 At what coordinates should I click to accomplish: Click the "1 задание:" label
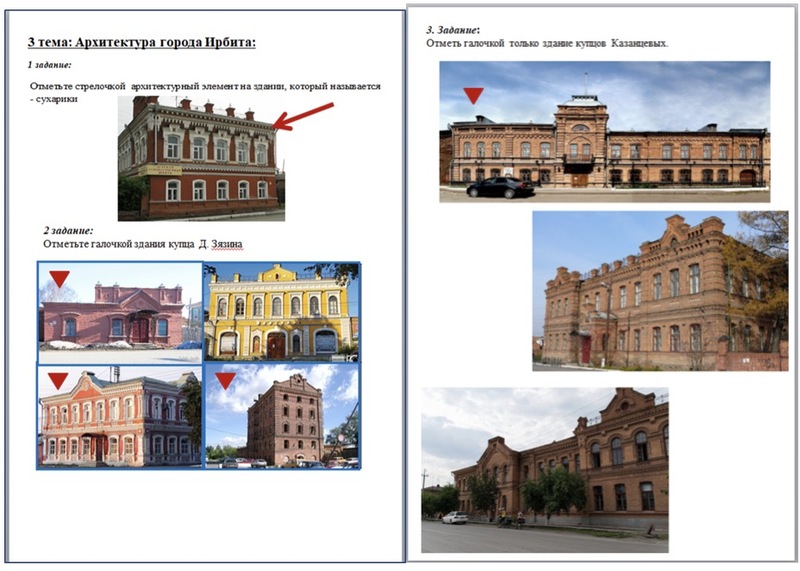pos(49,65)
